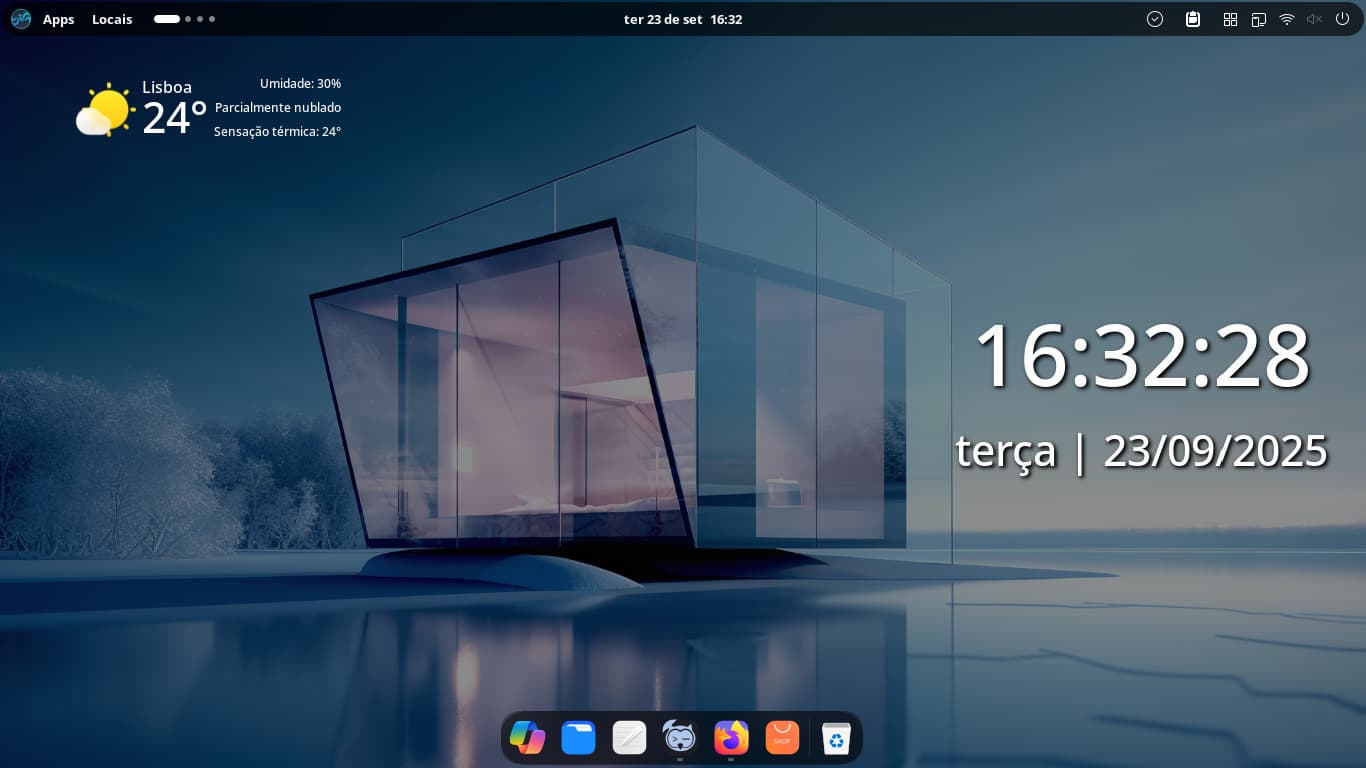Click the distro logo in the top panel

(x=21, y=19)
